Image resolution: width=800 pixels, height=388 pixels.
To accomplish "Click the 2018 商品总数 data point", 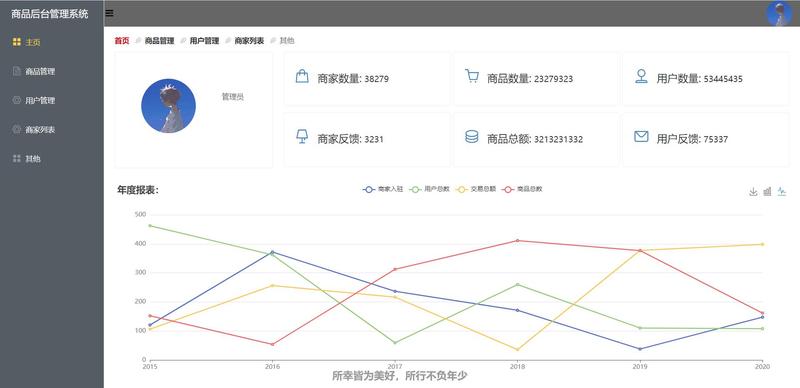I will pyautogui.click(x=517, y=240).
